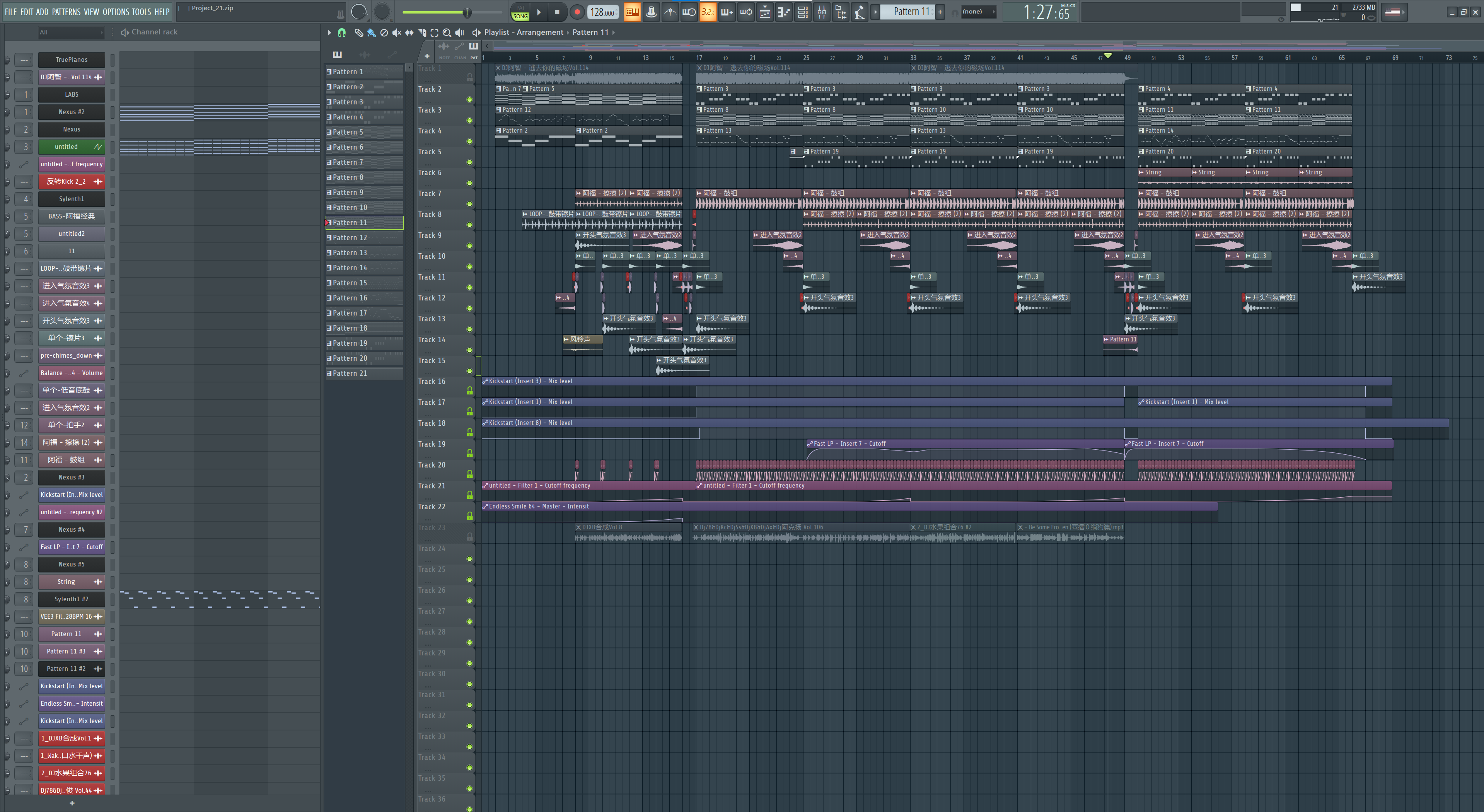Open the piano roll view icon
This screenshot has height=812, width=1484.
pyautogui.click(x=784, y=12)
